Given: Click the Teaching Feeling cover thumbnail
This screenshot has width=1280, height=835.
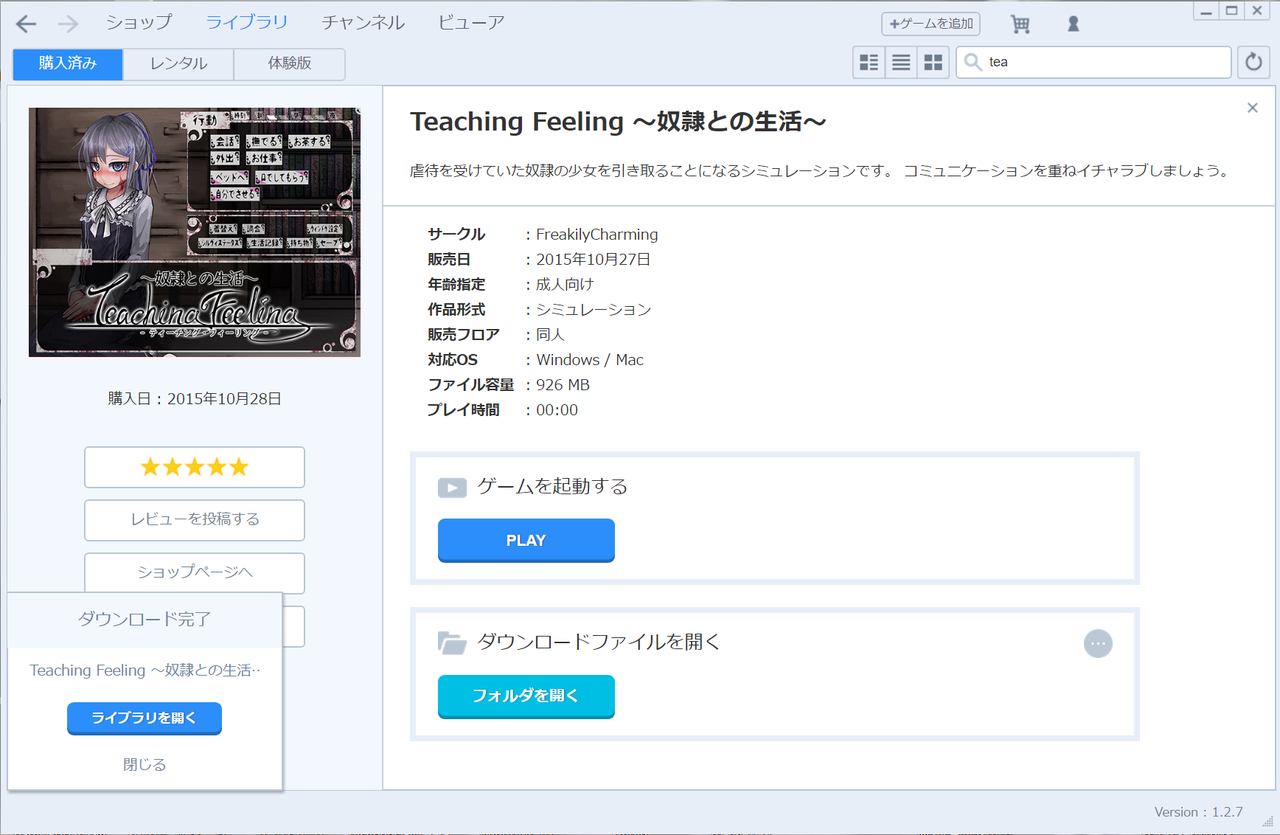Looking at the screenshot, I should [195, 232].
